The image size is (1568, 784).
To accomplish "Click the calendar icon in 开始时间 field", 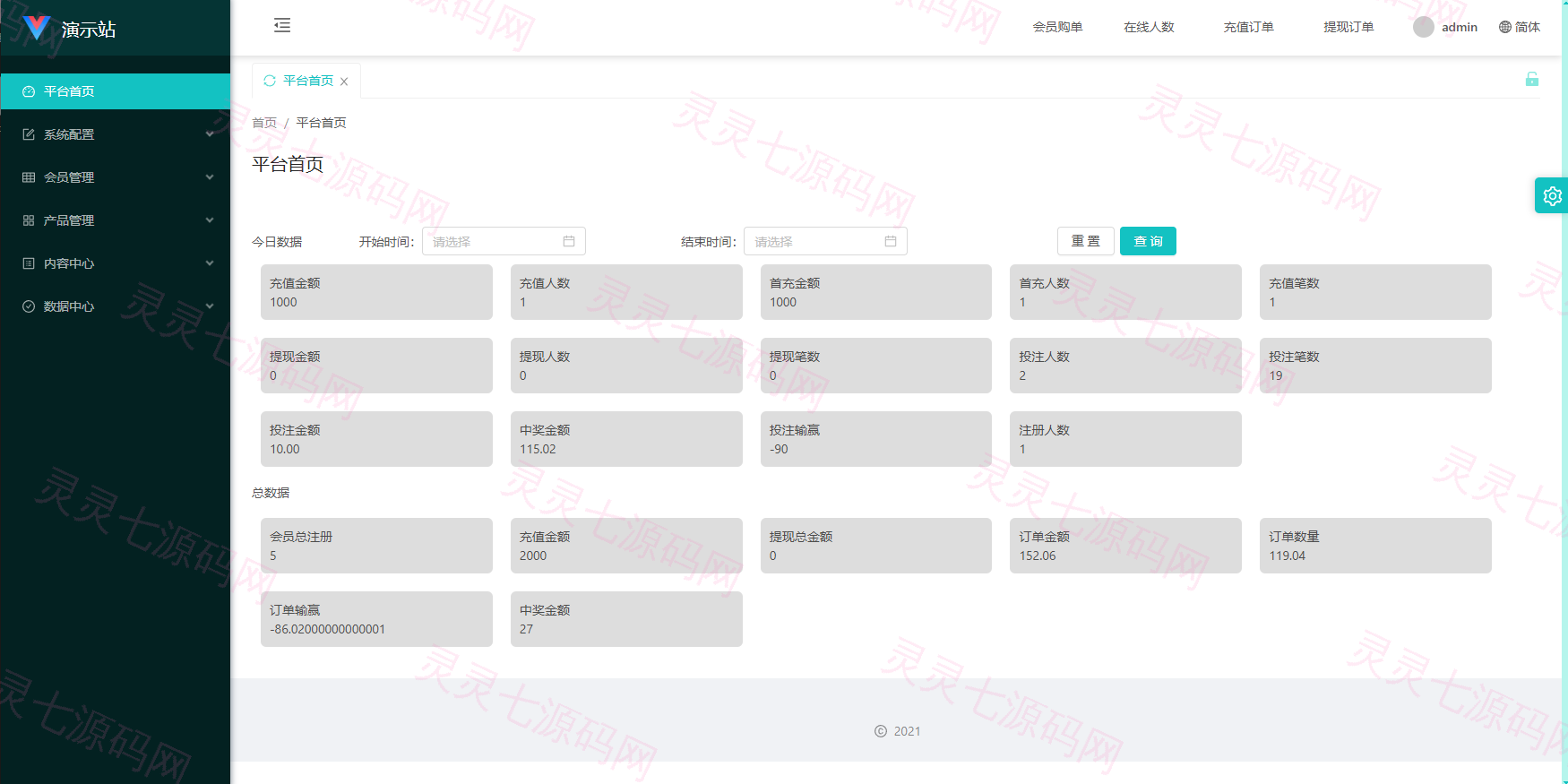I will (x=569, y=241).
